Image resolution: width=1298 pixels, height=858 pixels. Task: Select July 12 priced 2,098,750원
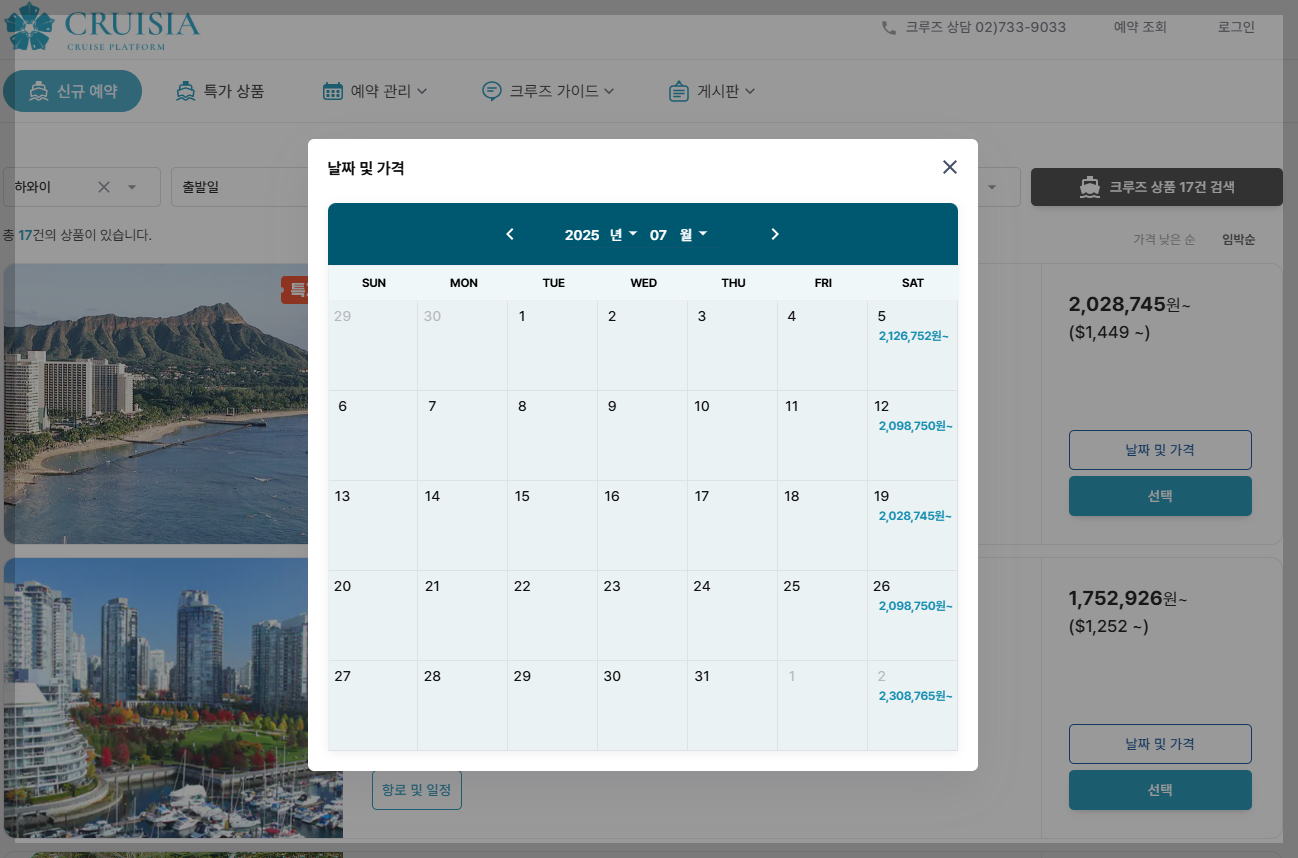[913, 435]
